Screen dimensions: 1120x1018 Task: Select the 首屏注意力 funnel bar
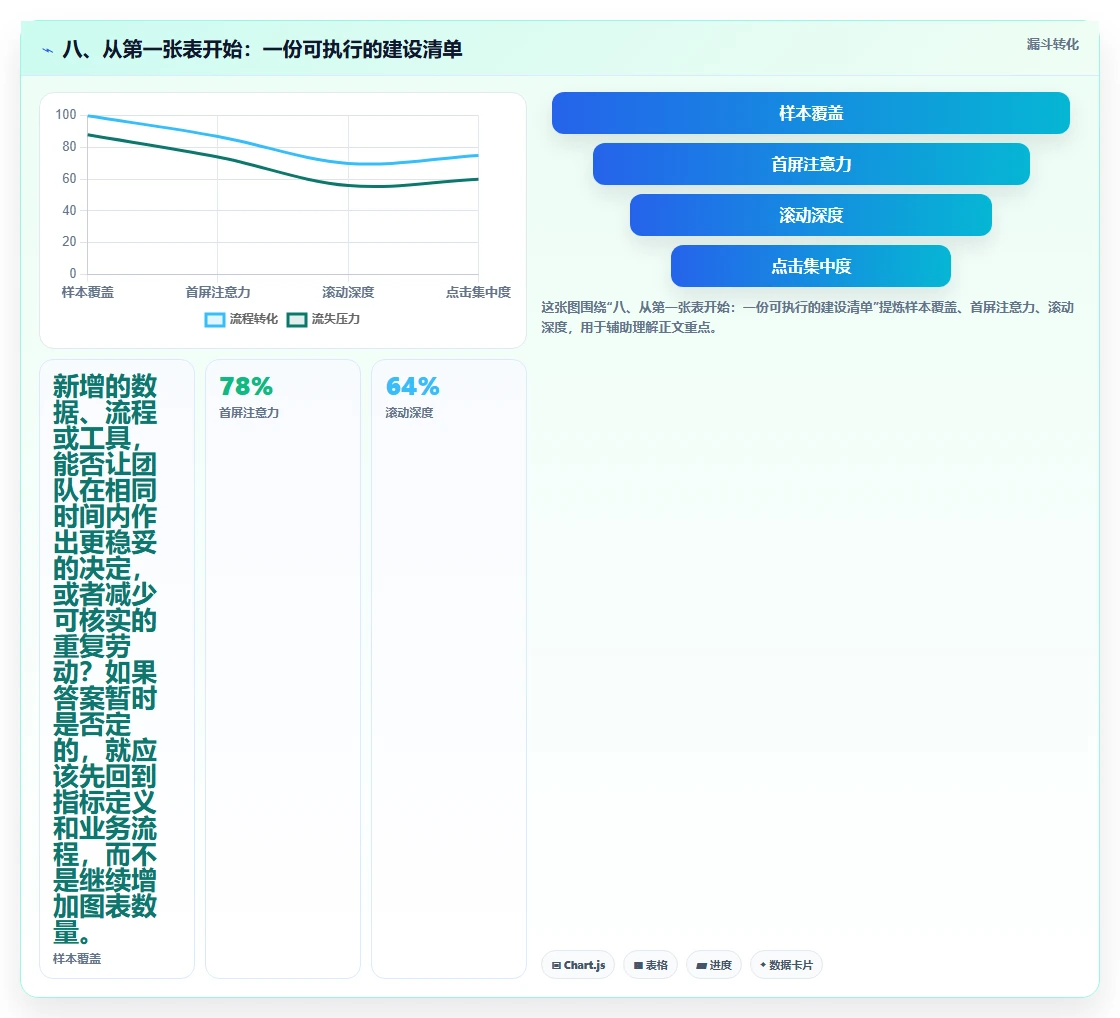coord(811,164)
